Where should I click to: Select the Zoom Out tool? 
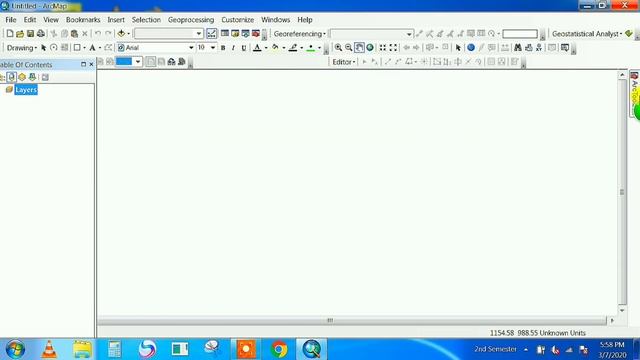348,48
